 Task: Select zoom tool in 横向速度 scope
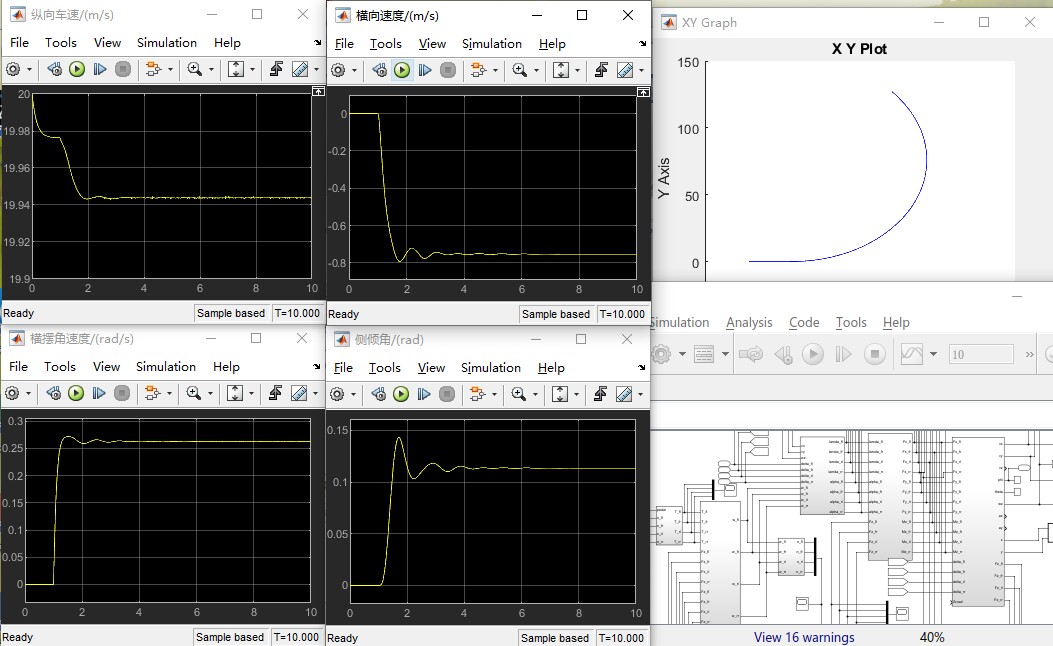(520, 71)
